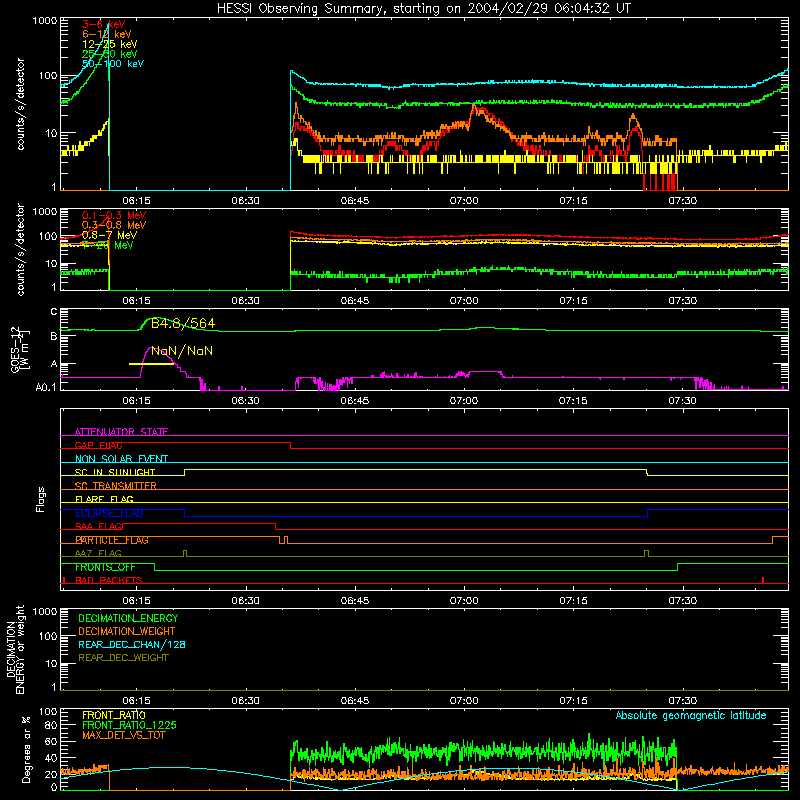Click the DECIMATION_WEIGHT legend label
800x800 pixels.
click(127, 631)
